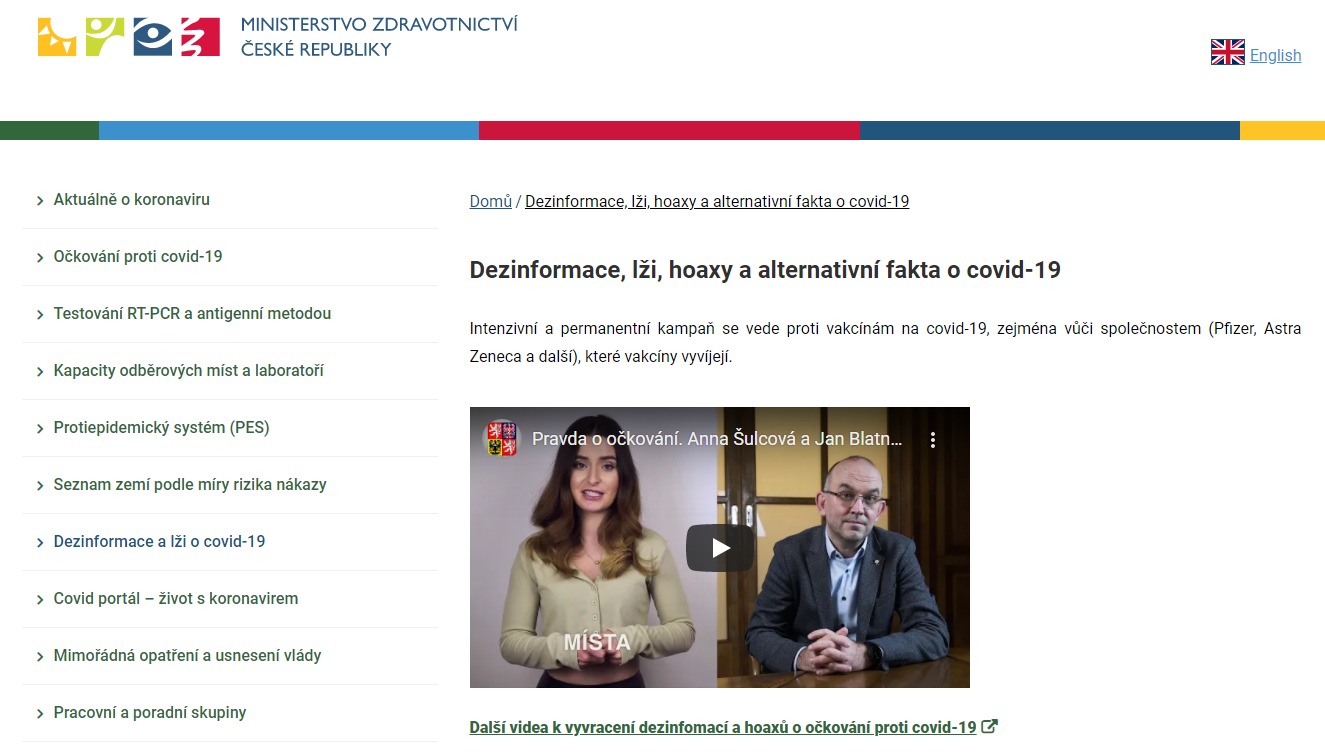
Task: Click the chevron beside Protiepidemický systém (PES)
Action: [x=40, y=429]
